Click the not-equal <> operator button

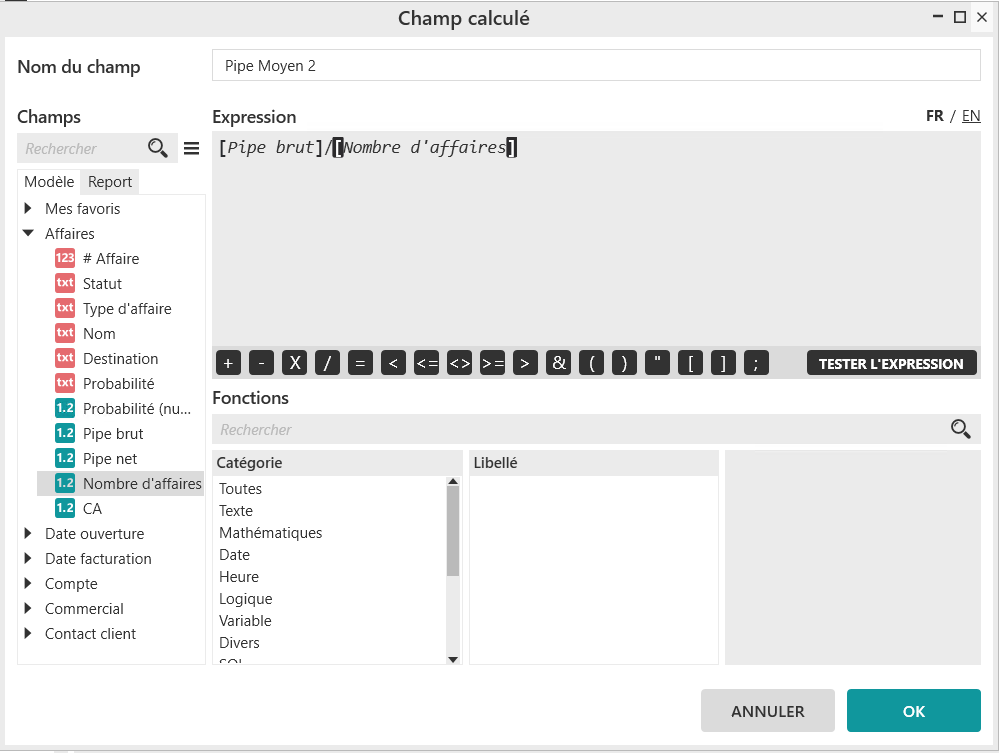tap(459, 363)
